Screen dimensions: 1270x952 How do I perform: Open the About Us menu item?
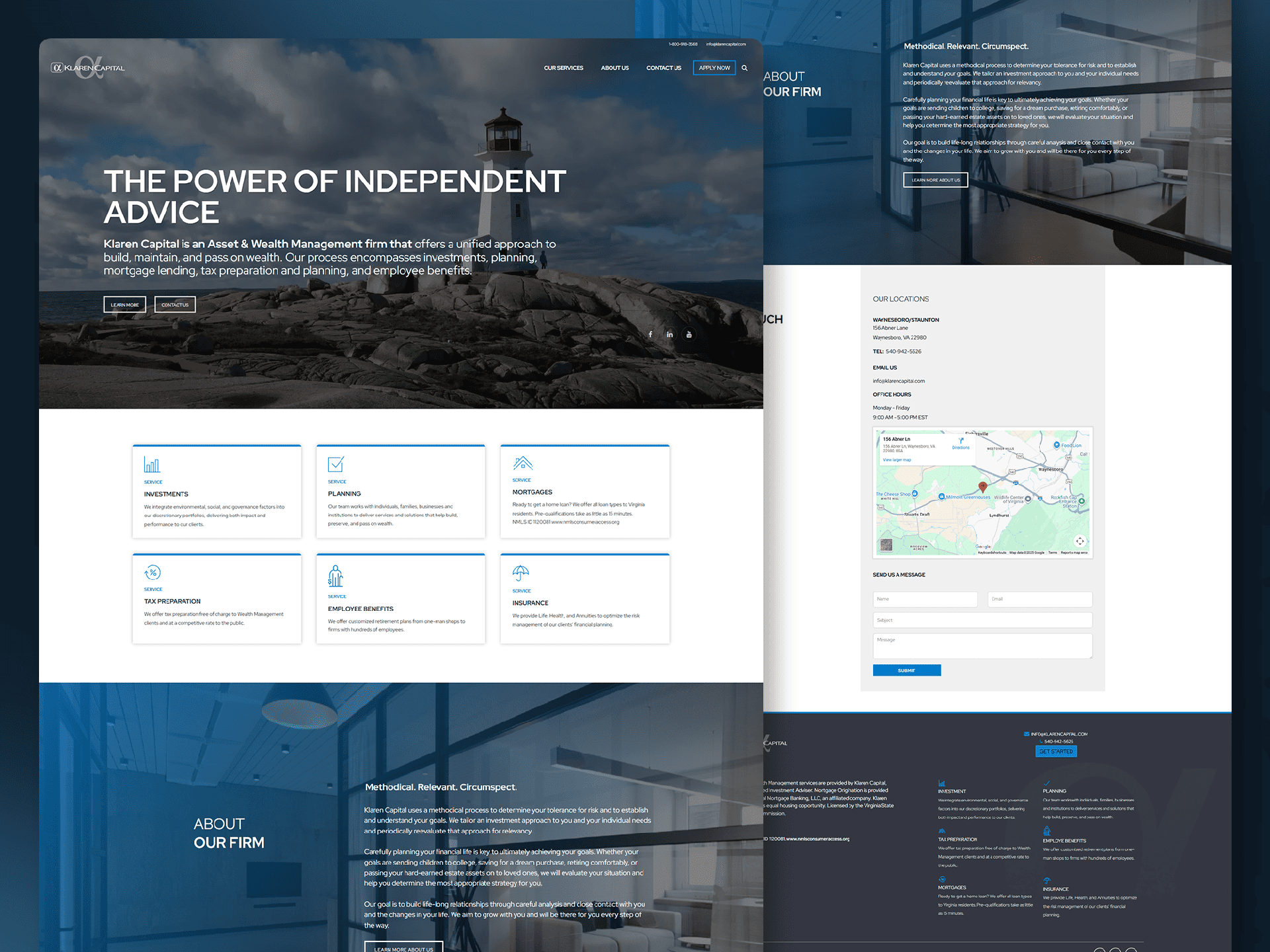[x=614, y=68]
